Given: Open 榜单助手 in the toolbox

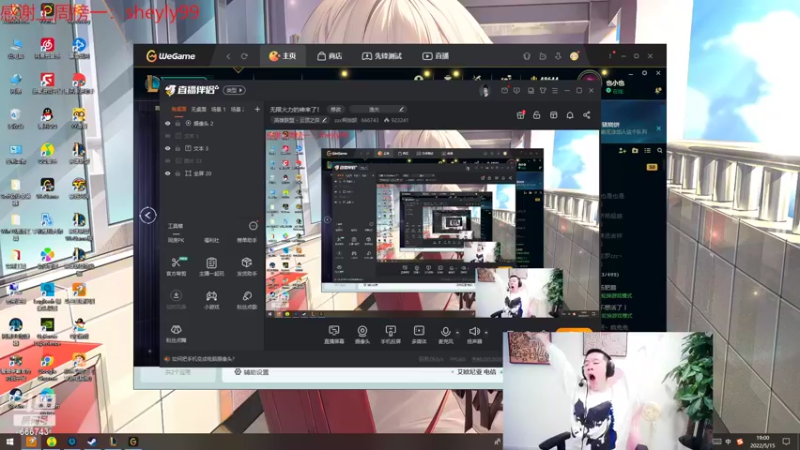Looking at the screenshot, I should (247, 240).
